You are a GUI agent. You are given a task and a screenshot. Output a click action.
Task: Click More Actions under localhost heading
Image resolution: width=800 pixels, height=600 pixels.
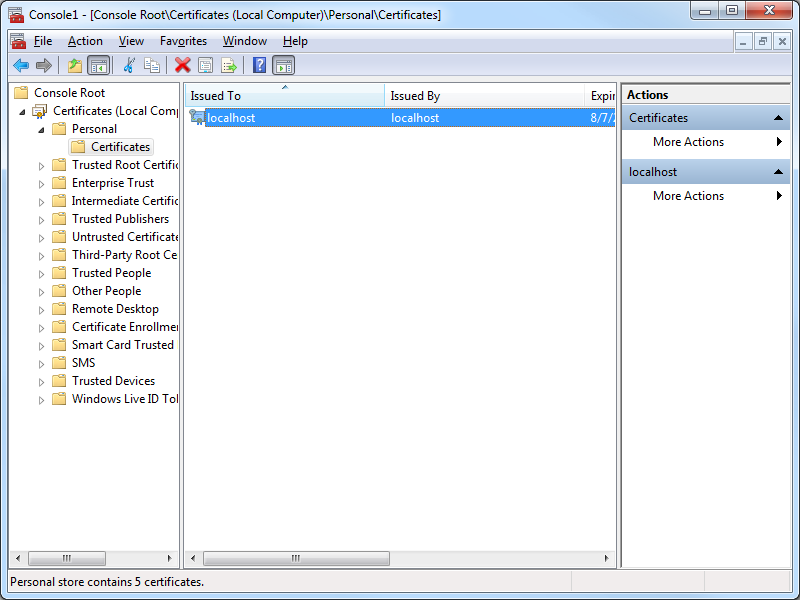pos(688,196)
